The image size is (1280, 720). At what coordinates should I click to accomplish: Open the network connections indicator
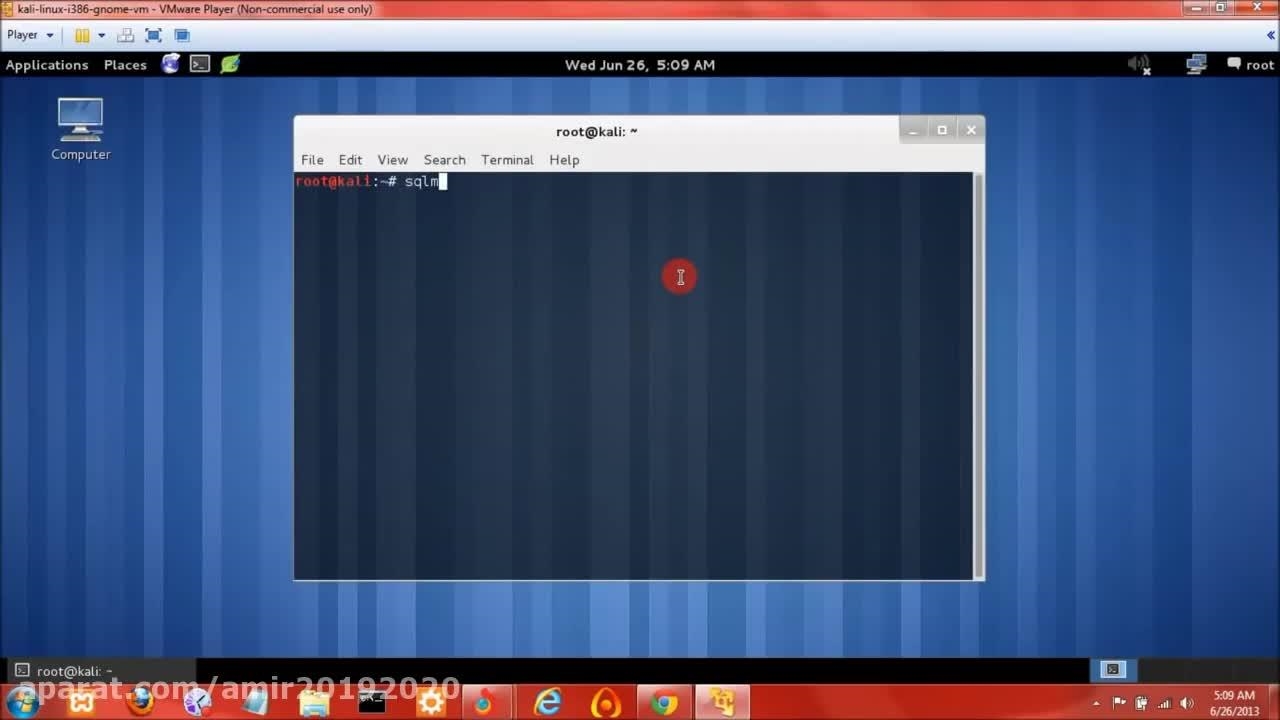pos(1196,65)
